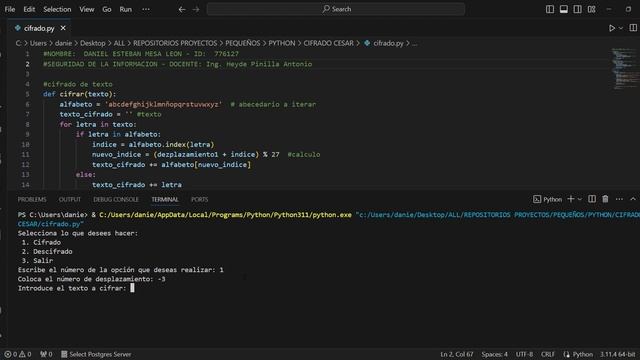Create new terminal with plus icon
Screen dimensions: 640x360
tap(571, 199)
